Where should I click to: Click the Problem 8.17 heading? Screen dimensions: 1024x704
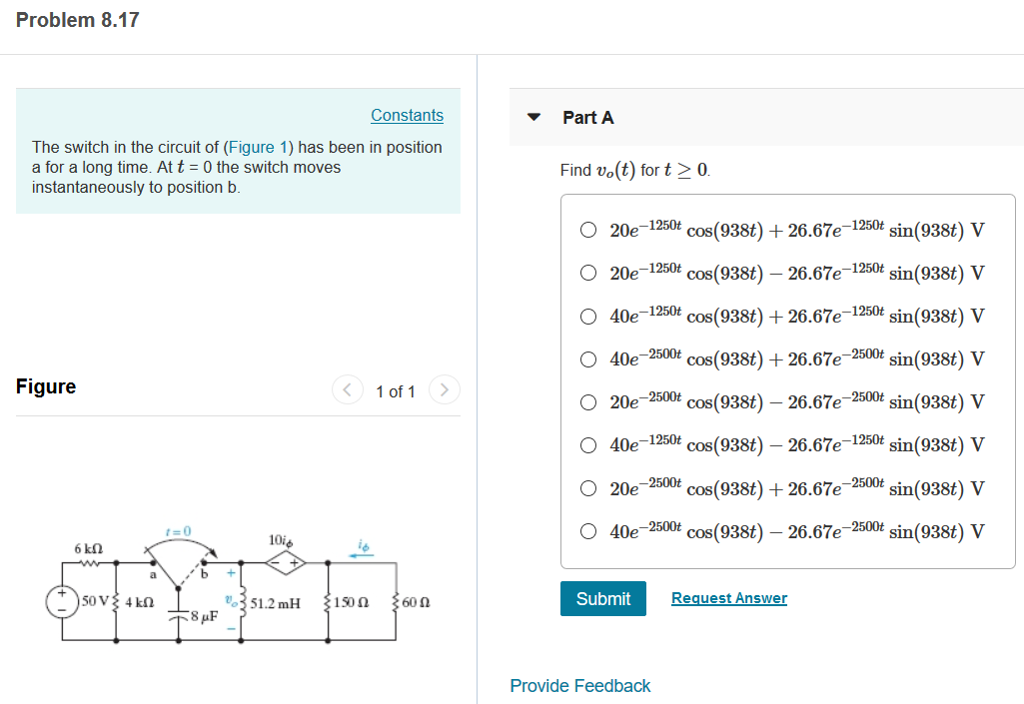[x=77, y=19]
